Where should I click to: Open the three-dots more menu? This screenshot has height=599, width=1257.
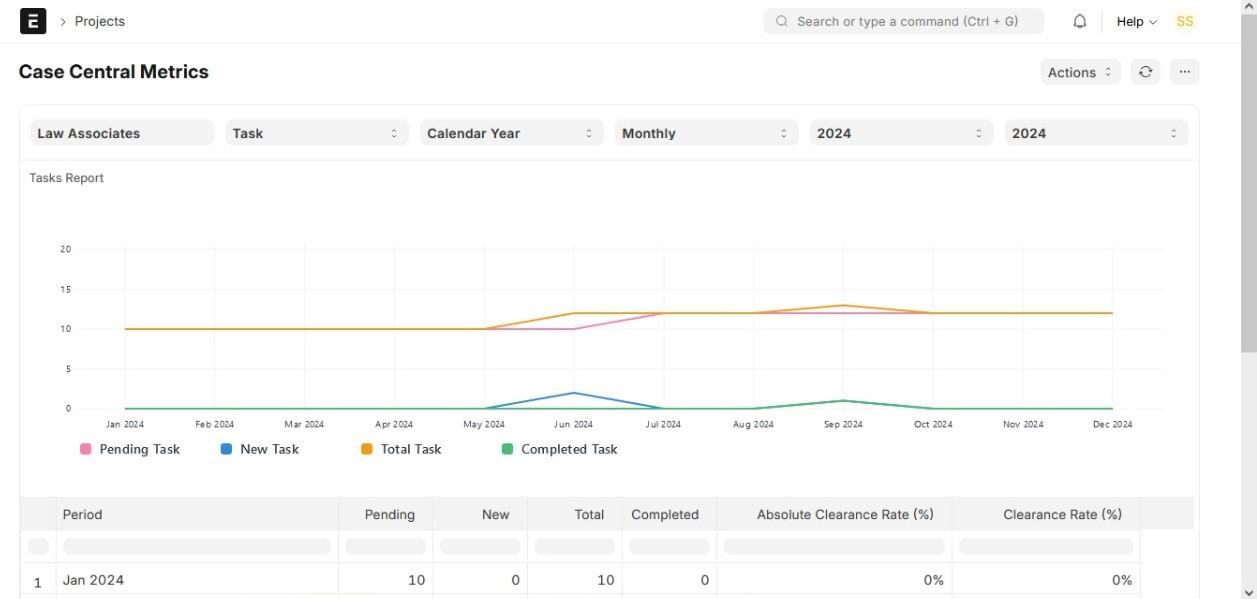point(1184,72)
